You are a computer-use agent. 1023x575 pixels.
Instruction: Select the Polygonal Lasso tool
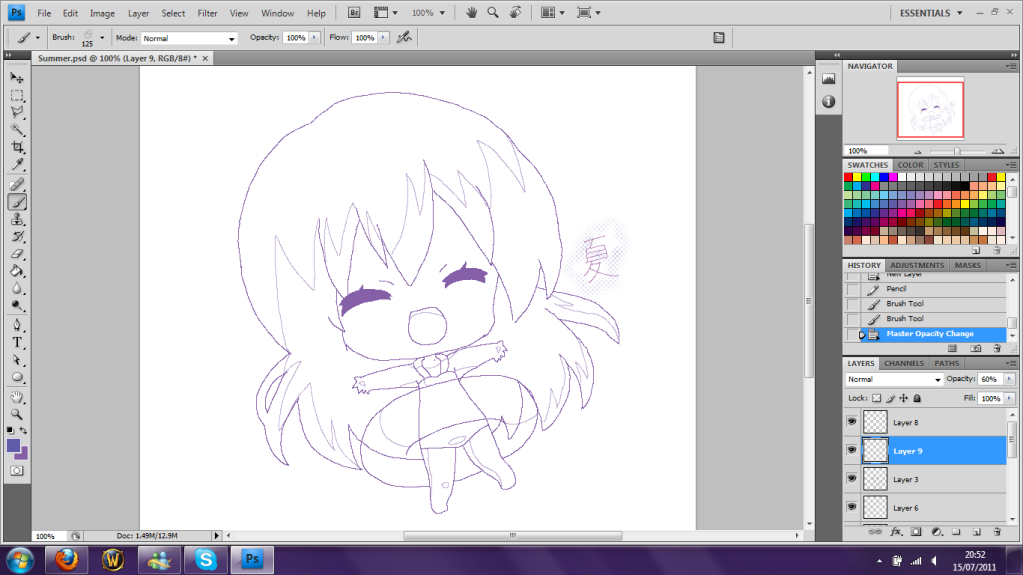17,112
